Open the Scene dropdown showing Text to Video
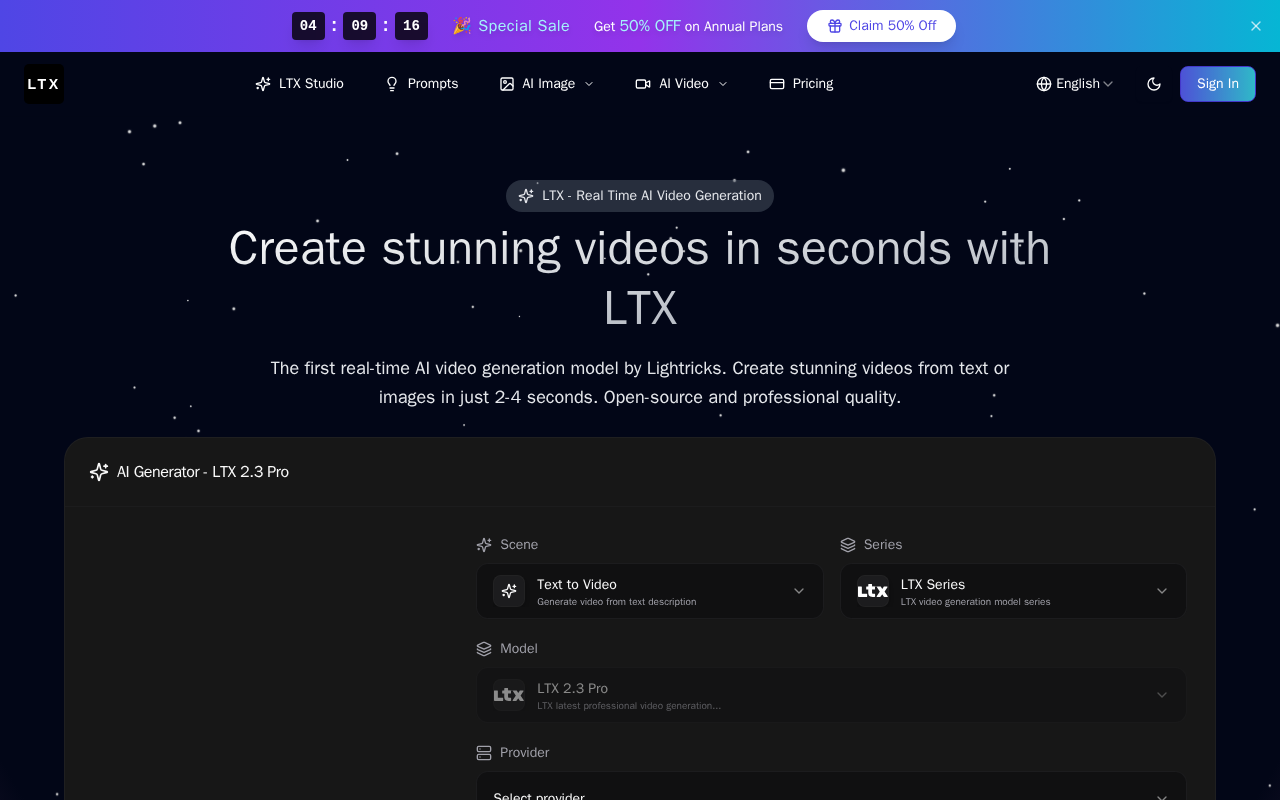 tap(650, 591)
